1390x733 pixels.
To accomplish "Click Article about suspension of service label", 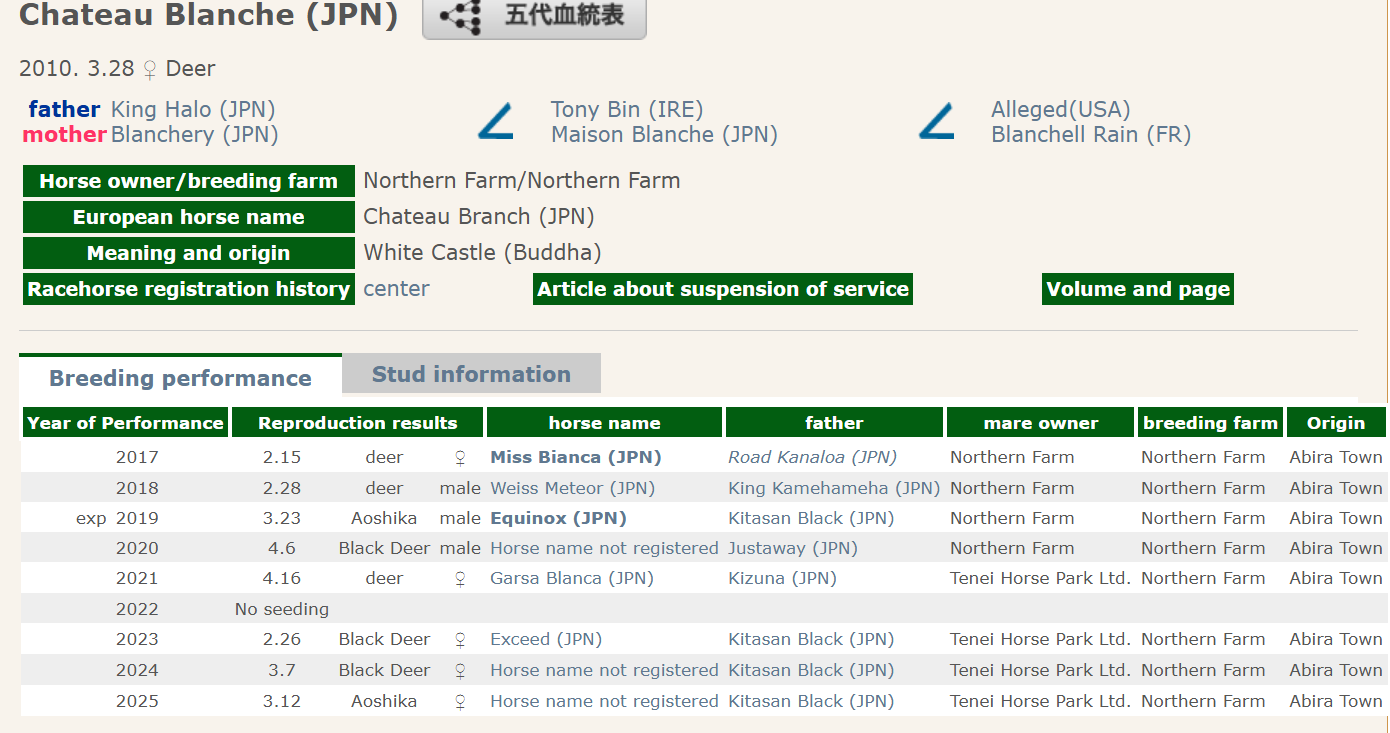I will pos(723,289).
